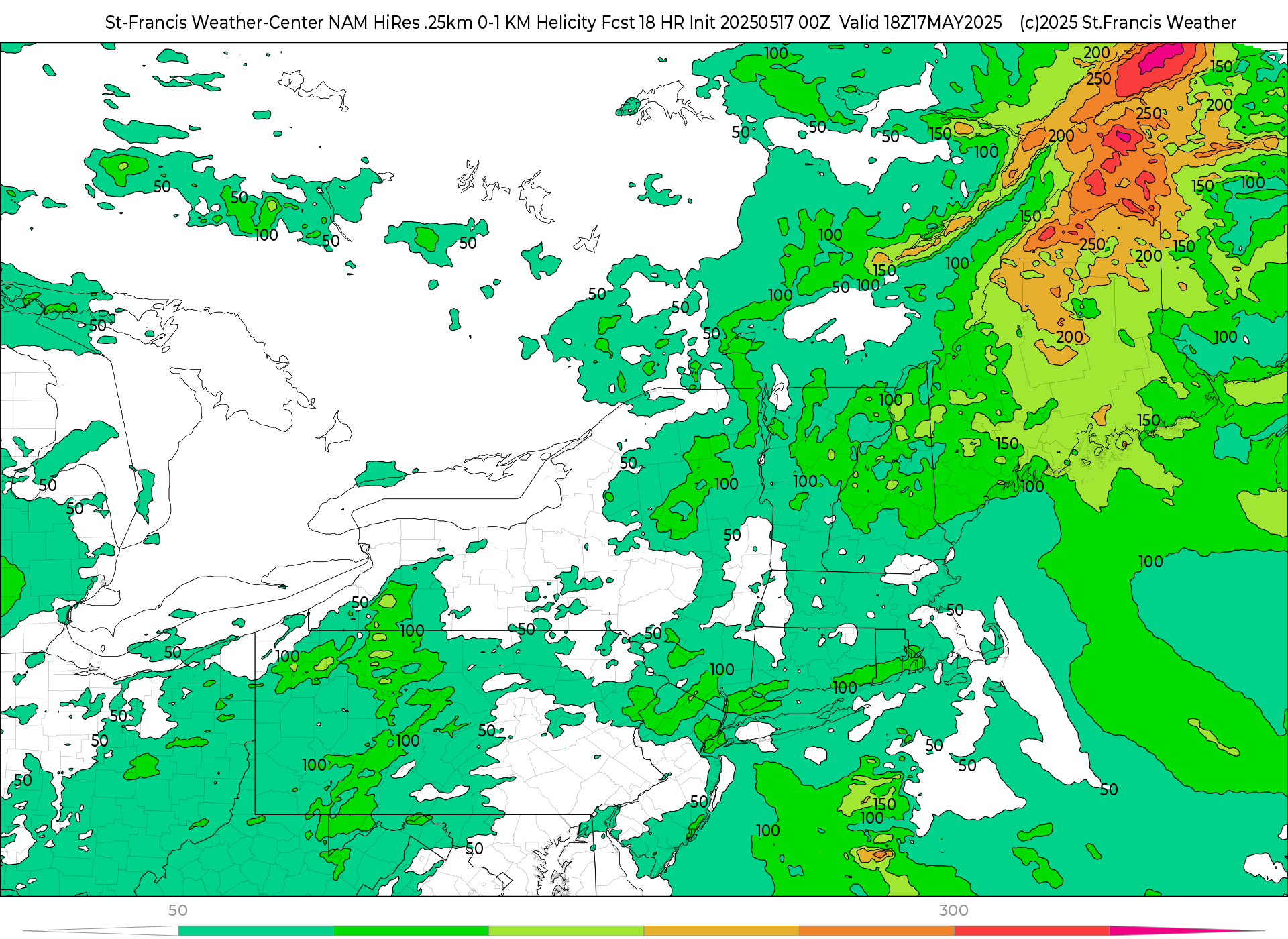Image resolution: width=1288 pixels, height=939 pixels.
Task: Click the colorbar tick label '300'
Action: [953, 910]
